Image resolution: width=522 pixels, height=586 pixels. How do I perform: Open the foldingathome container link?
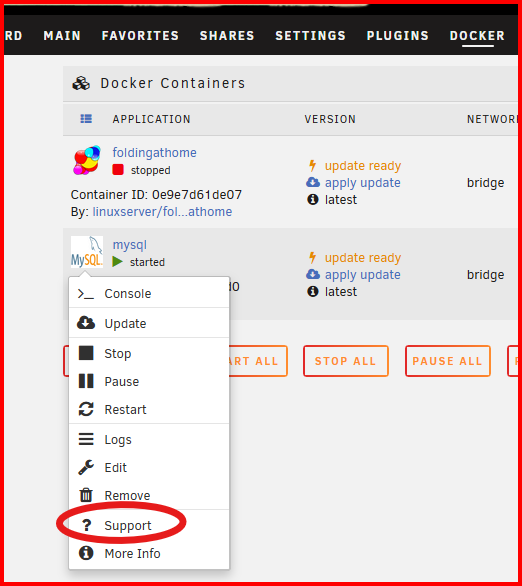click(154, 152)
